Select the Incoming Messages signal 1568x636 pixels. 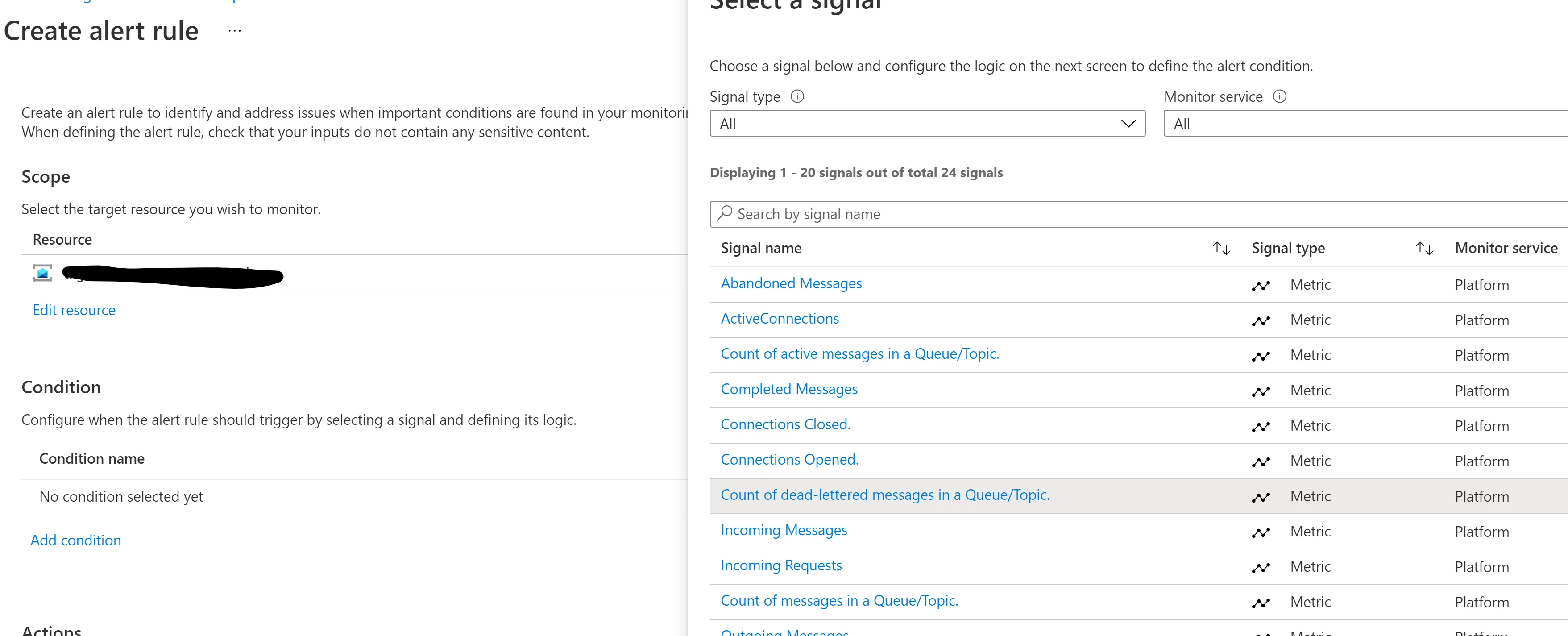(x=784, y=531)
